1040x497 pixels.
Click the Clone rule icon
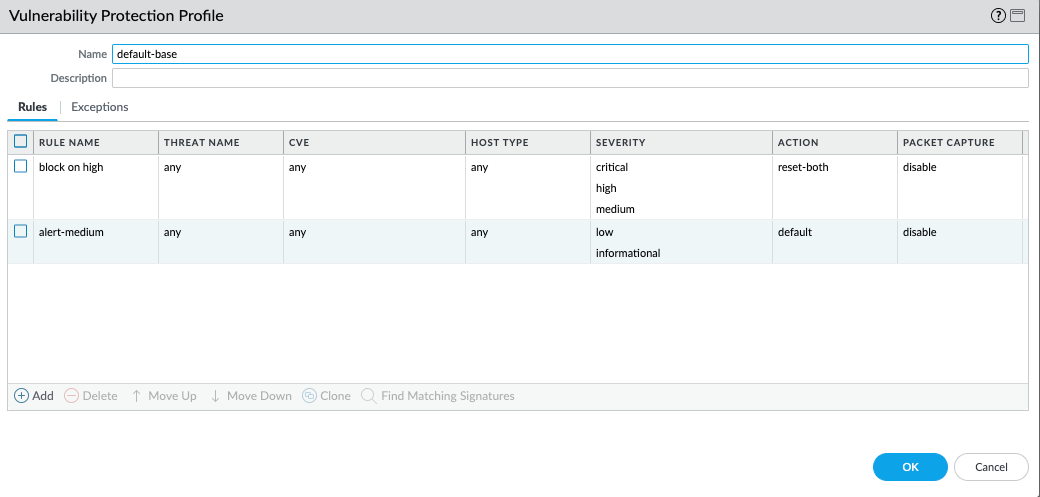[x=310, y=396]
